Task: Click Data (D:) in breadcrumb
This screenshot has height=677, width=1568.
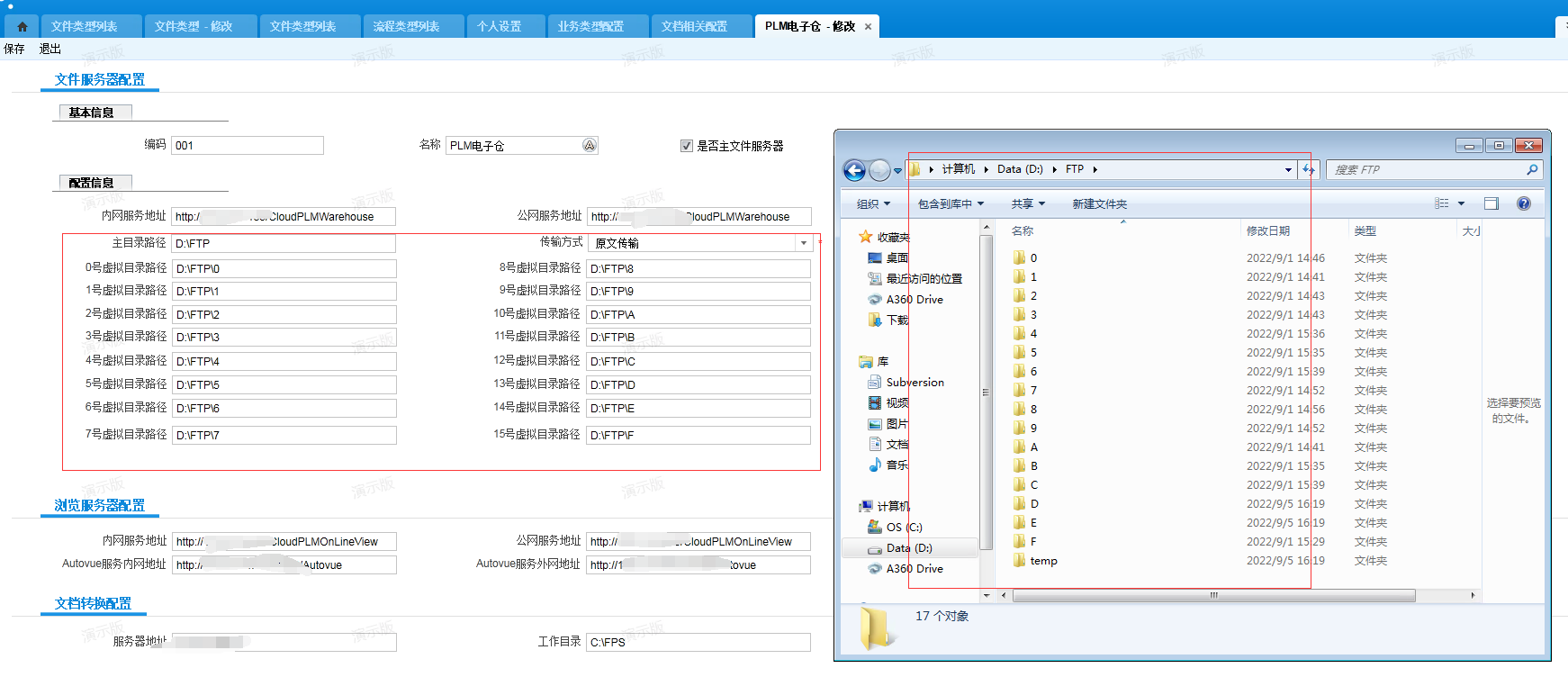Action: [1020, 169]
